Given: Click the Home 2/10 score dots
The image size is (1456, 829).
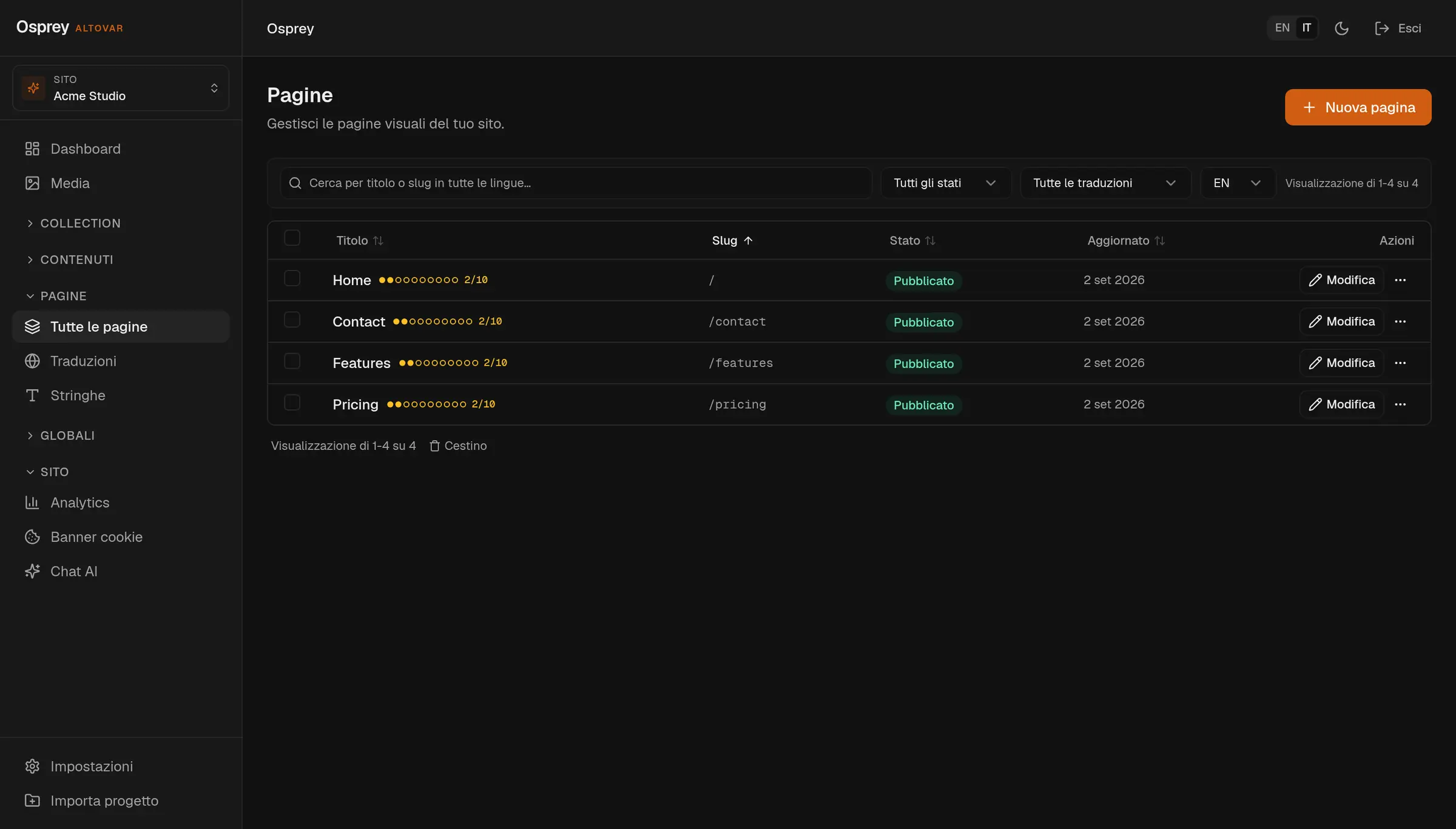Looking at the screenshot, I should click(x=433, y=280).
